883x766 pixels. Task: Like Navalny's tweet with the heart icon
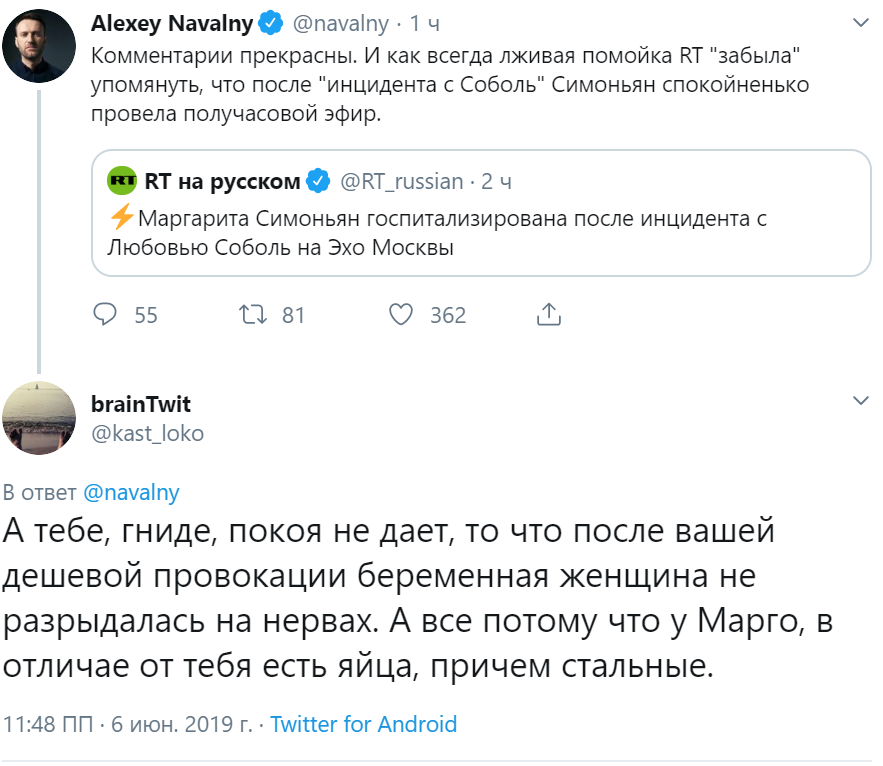click(401, 315)
